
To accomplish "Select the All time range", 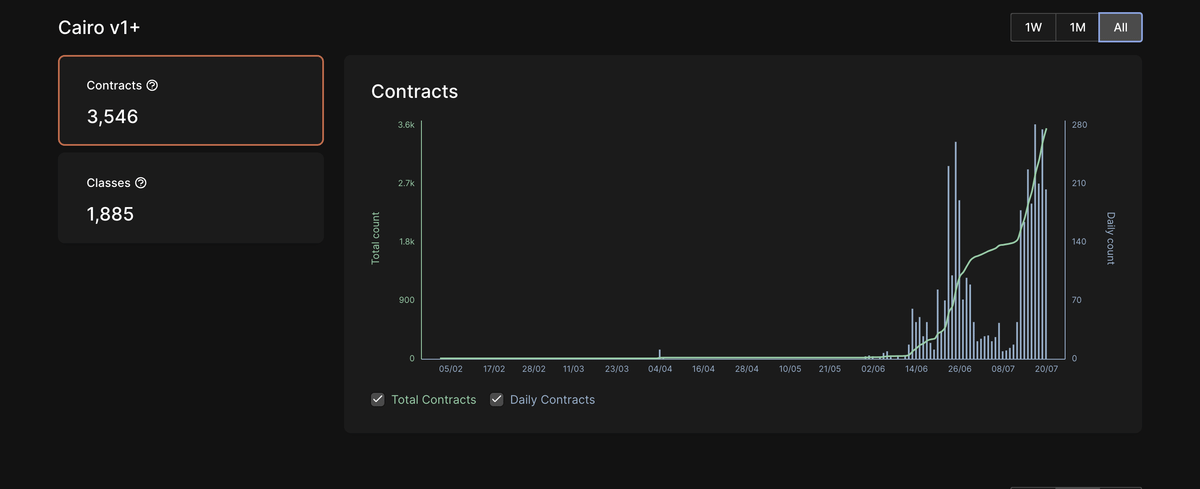I will (1120, 28).
